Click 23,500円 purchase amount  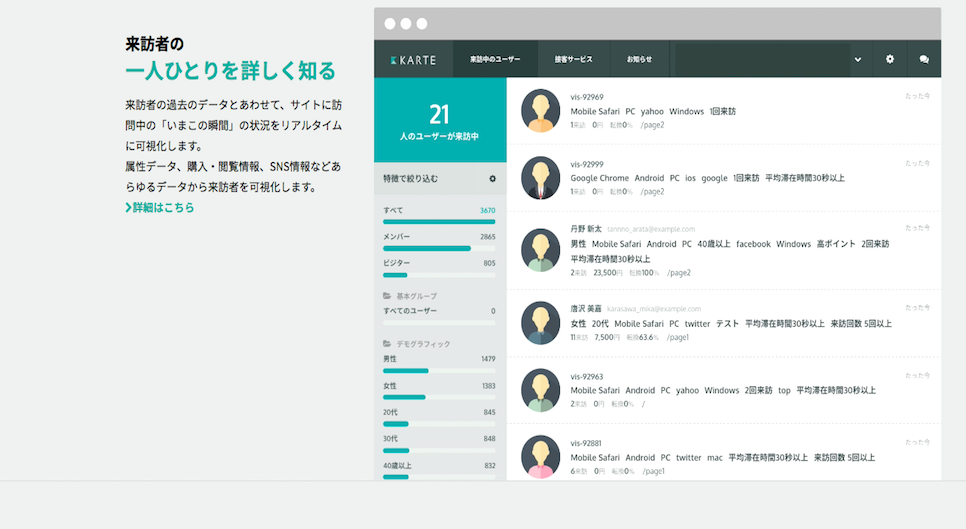click(607, 273)
